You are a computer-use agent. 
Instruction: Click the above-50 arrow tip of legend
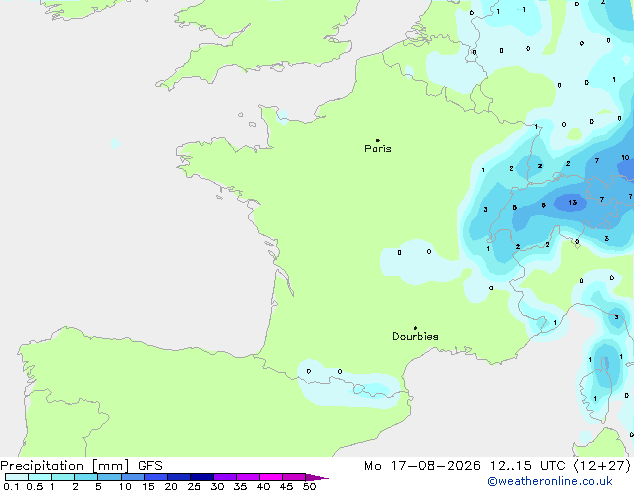tap(317, 477)
